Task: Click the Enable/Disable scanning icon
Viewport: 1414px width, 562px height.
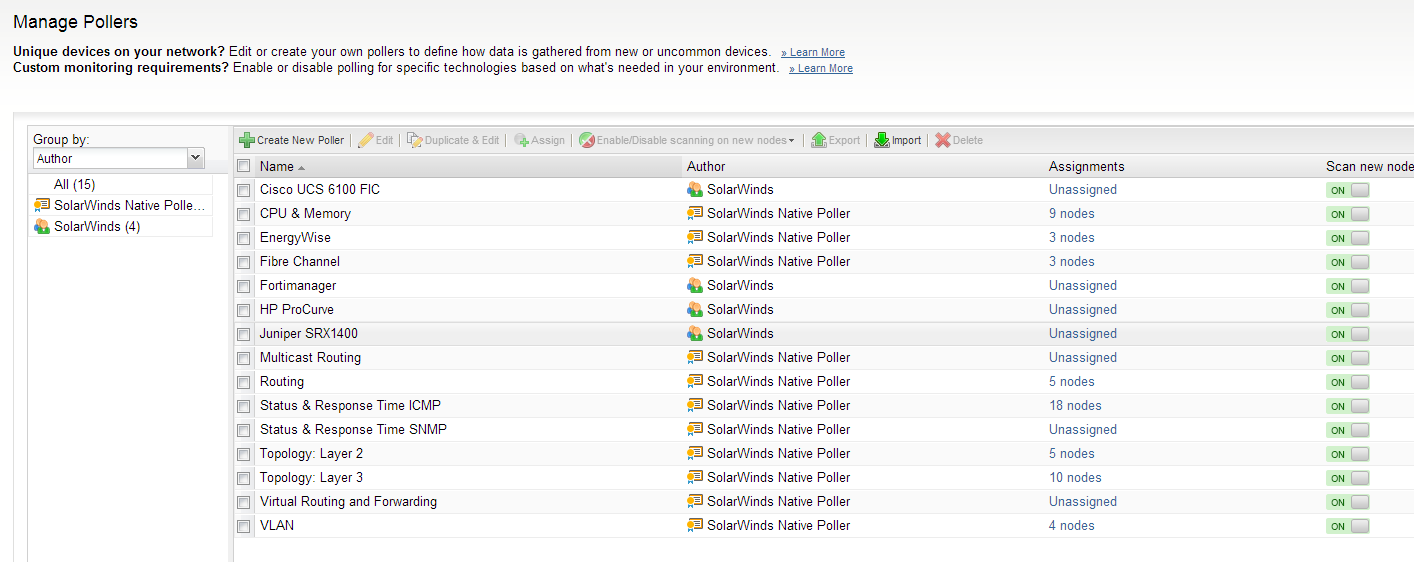Action: (587, 140)
